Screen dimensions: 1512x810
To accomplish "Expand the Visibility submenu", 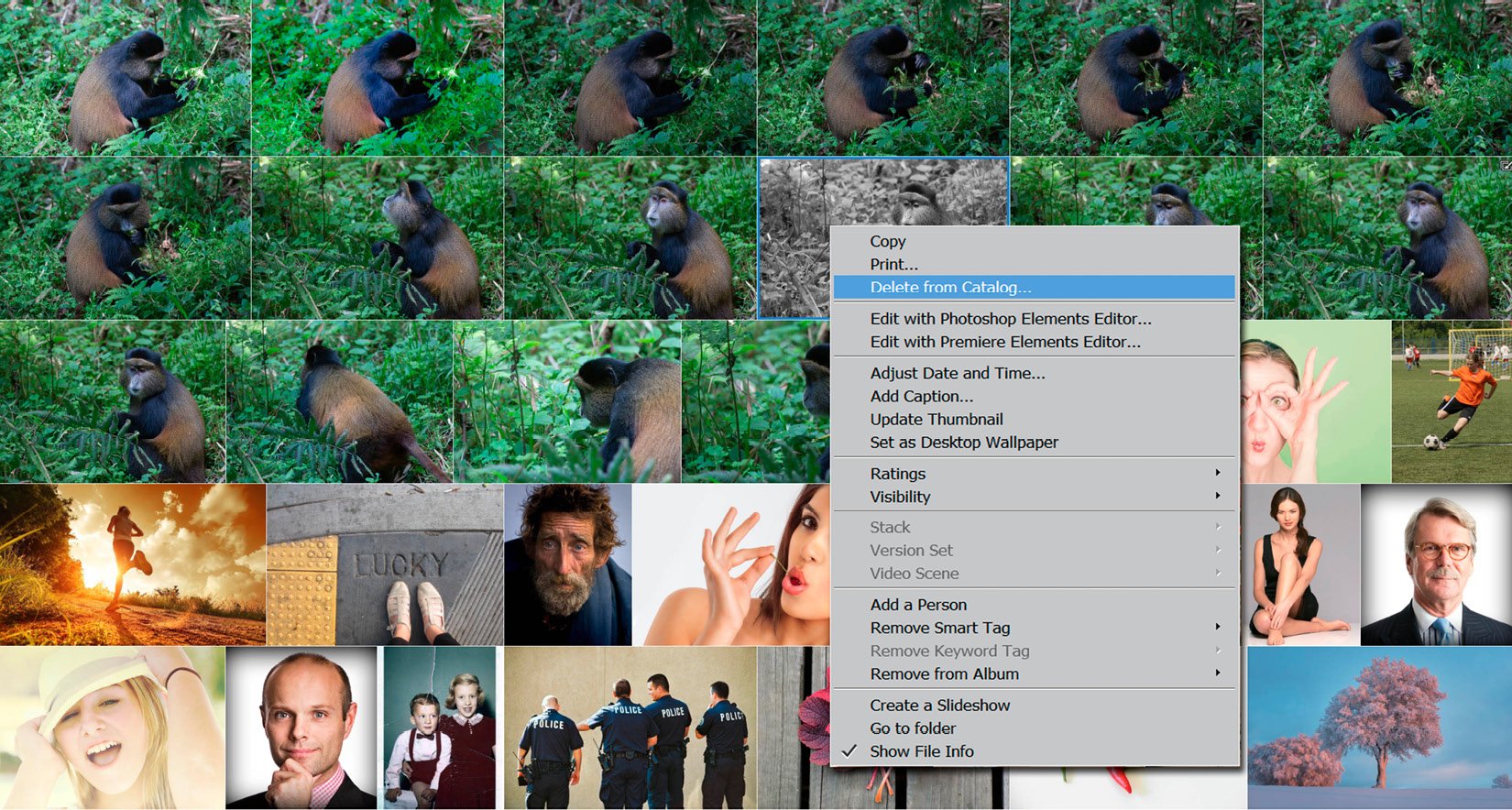I will (1034, 497).
